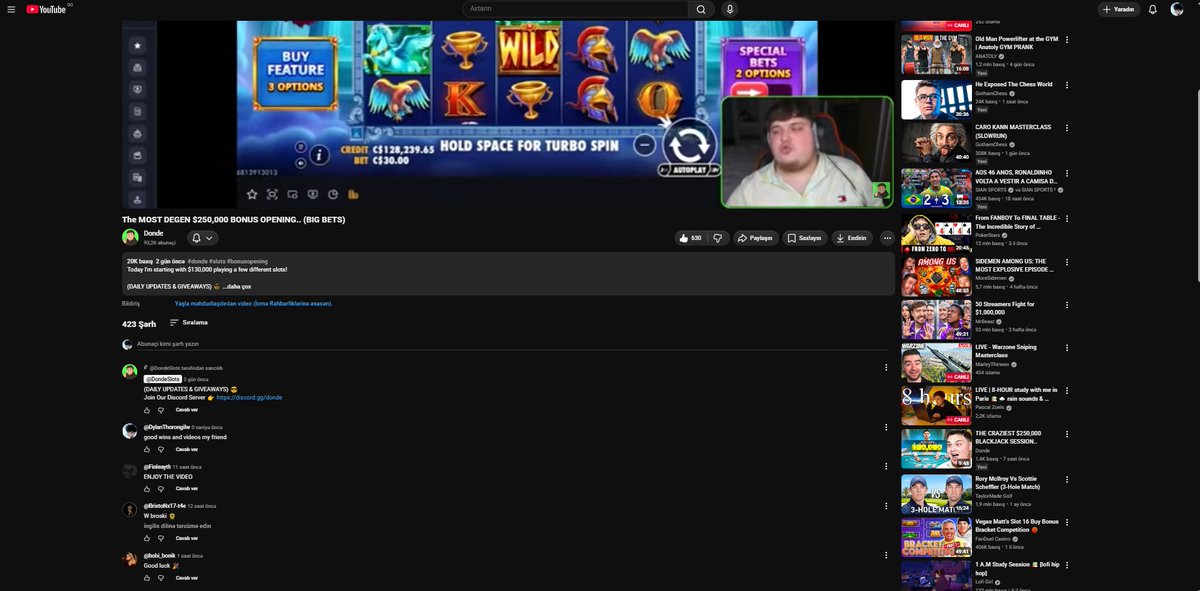Go to YouTube home via logo

coord(46,9)
